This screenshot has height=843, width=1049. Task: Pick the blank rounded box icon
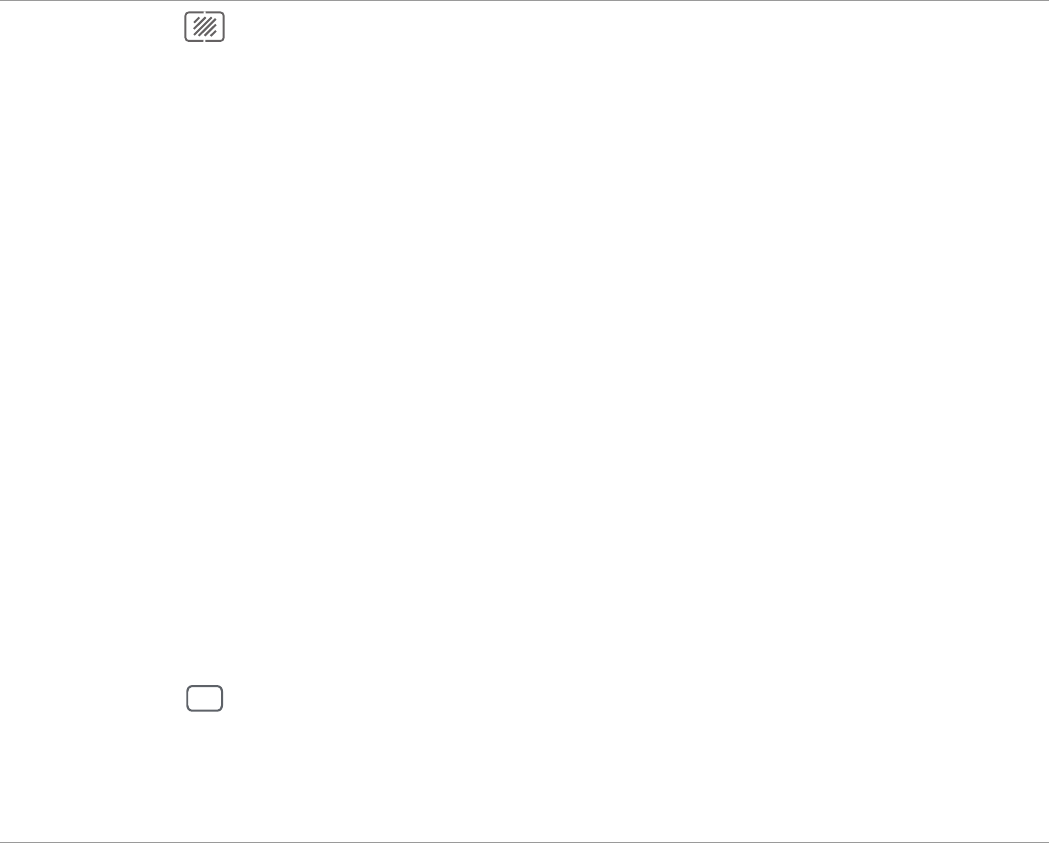[x=205, y=698]
